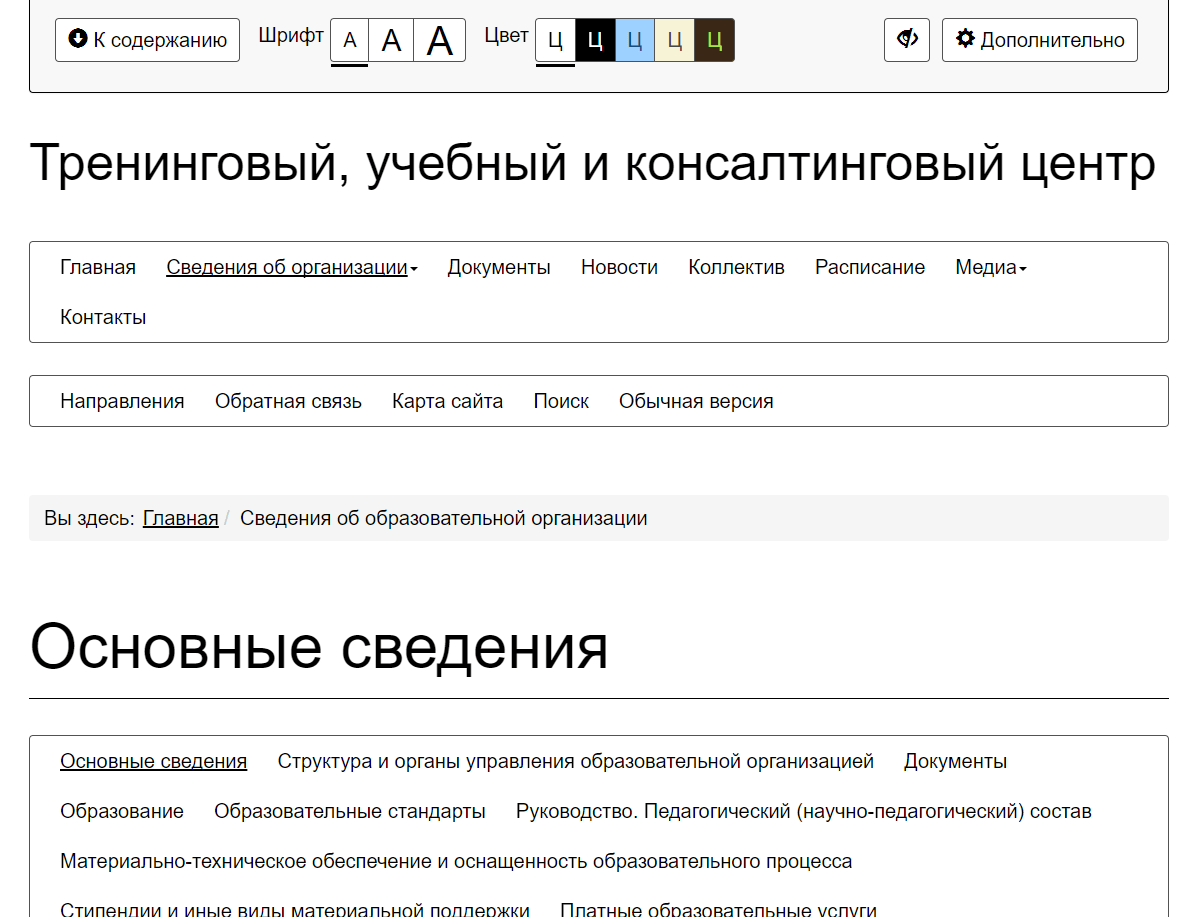Select smallest font size A
Screen dimensions: 1197x917
click(350, 41)
